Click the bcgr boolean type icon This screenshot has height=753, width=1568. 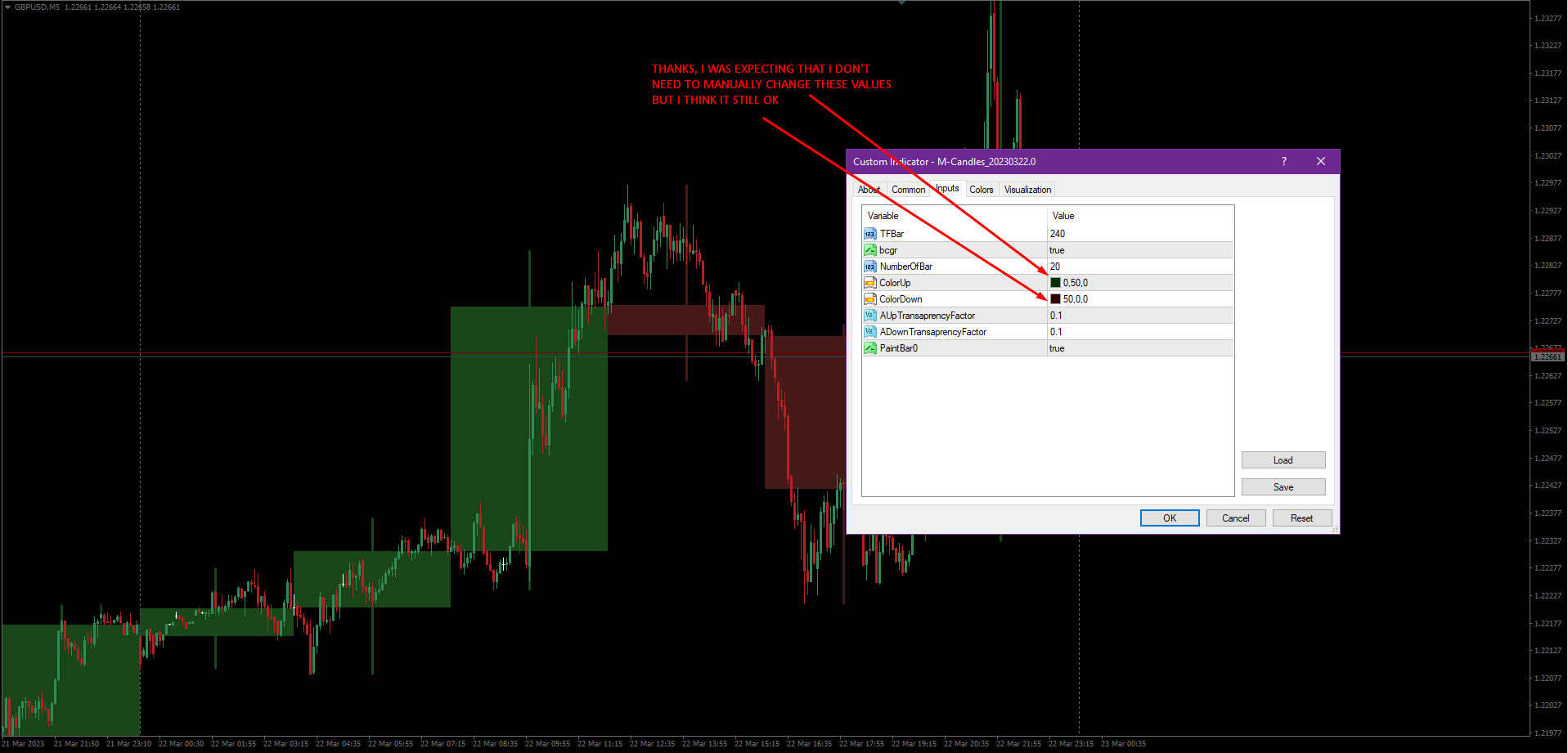869,250
